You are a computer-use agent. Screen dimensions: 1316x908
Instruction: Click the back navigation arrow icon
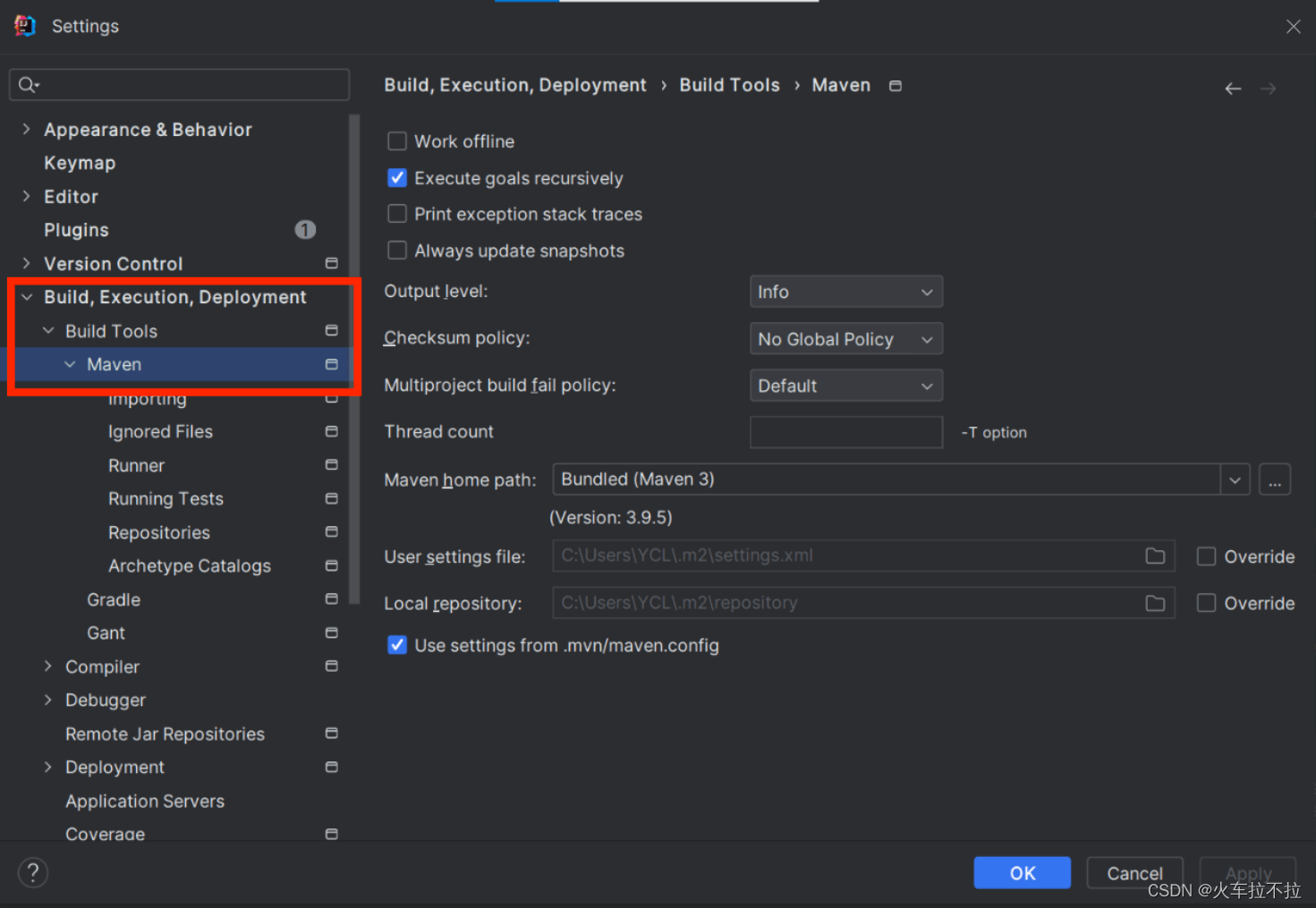point(1233,89)
